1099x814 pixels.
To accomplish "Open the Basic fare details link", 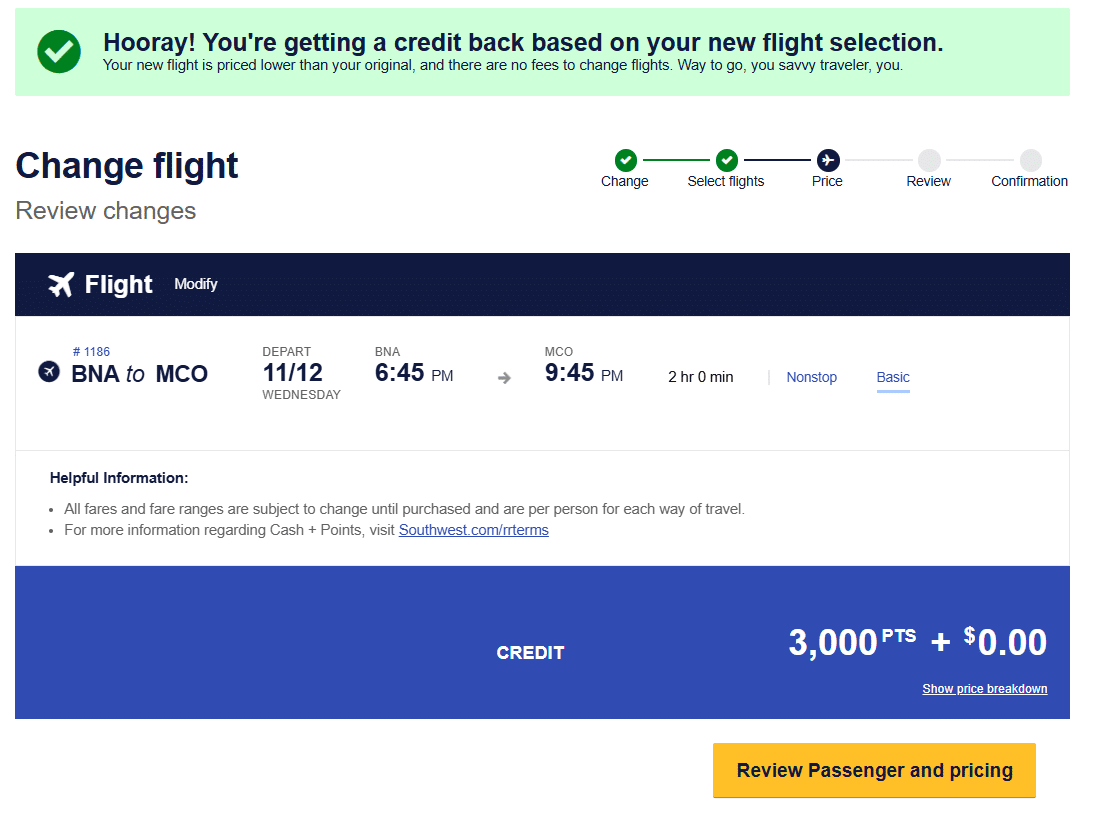I will click(893, 377).
